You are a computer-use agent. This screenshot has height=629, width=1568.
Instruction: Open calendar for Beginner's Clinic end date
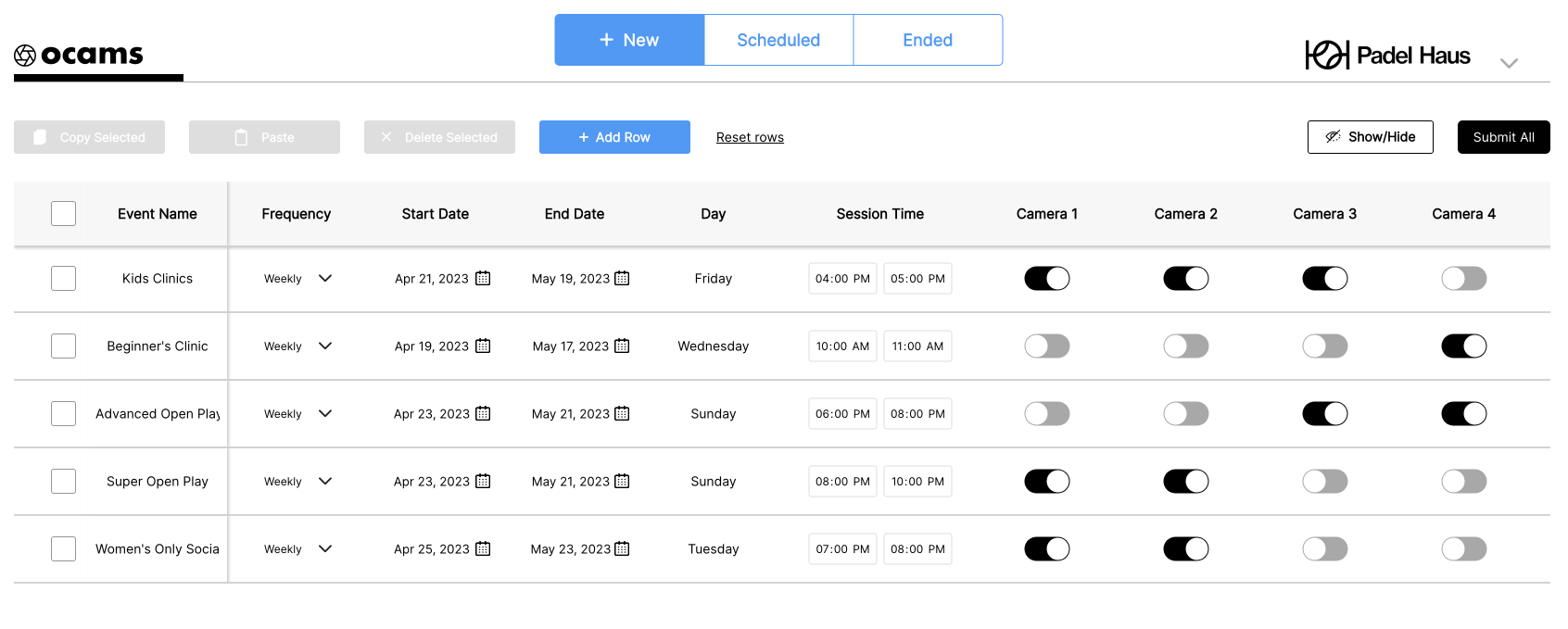[622, 346]
